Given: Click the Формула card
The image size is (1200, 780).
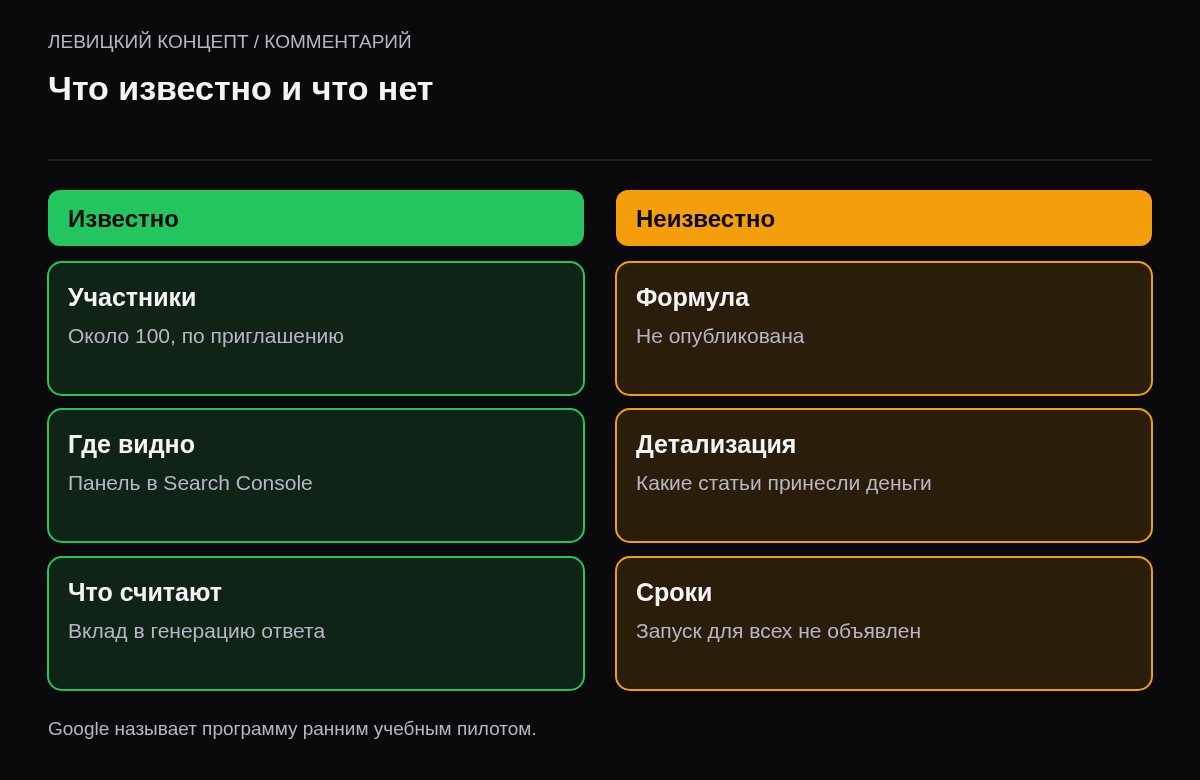Looking at the screenshot, I should [x=884, y=328].
